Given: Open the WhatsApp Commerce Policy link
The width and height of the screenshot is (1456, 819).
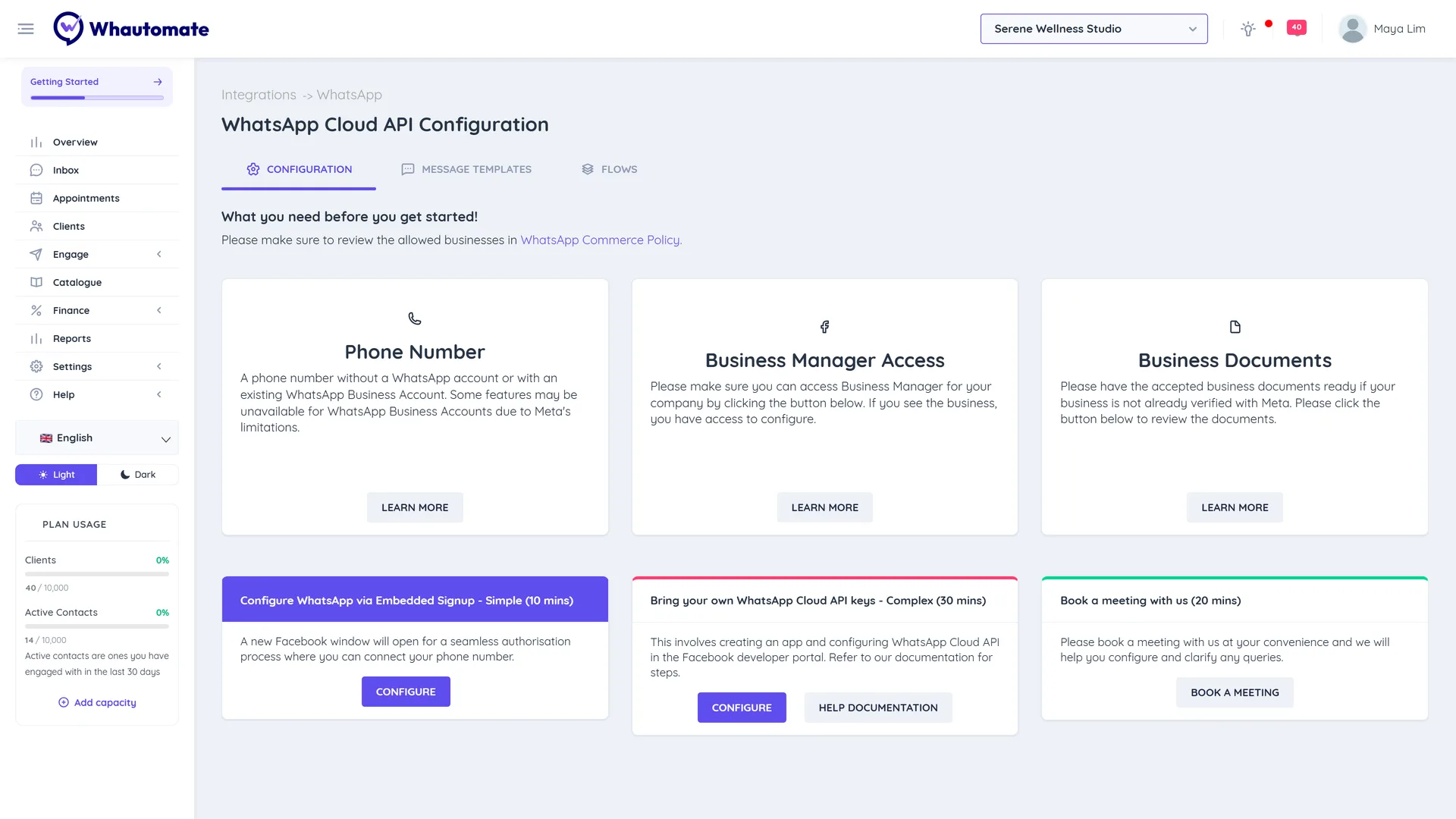Looking at the screenshot, I should (601, 240).
